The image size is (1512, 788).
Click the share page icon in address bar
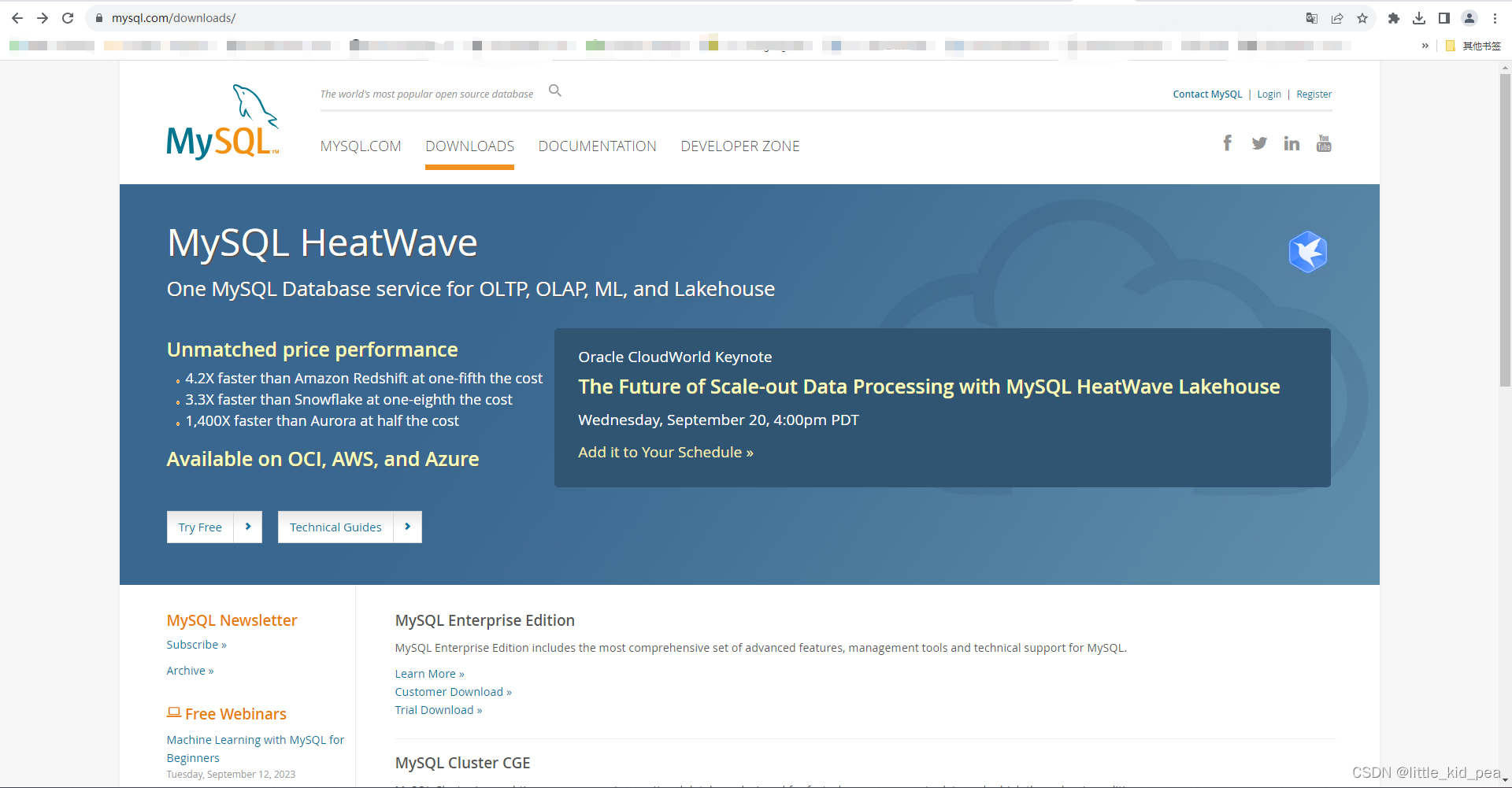click(1337, 18)
